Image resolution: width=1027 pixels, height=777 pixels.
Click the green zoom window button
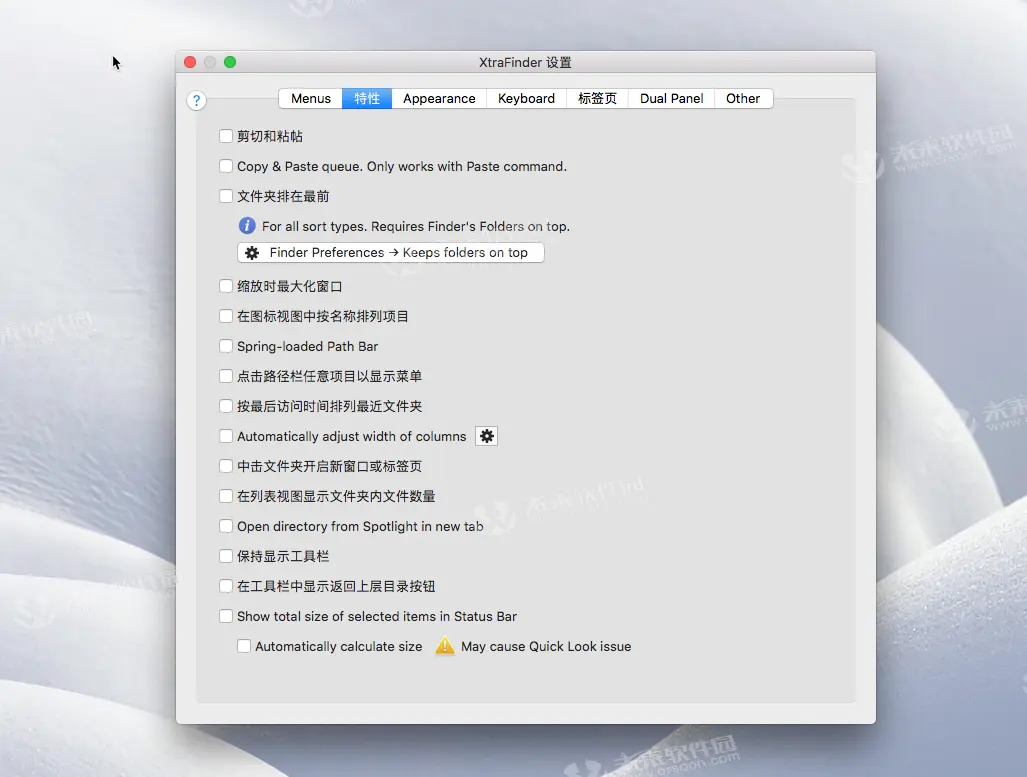pyautogui.click(x=230, y=62)
